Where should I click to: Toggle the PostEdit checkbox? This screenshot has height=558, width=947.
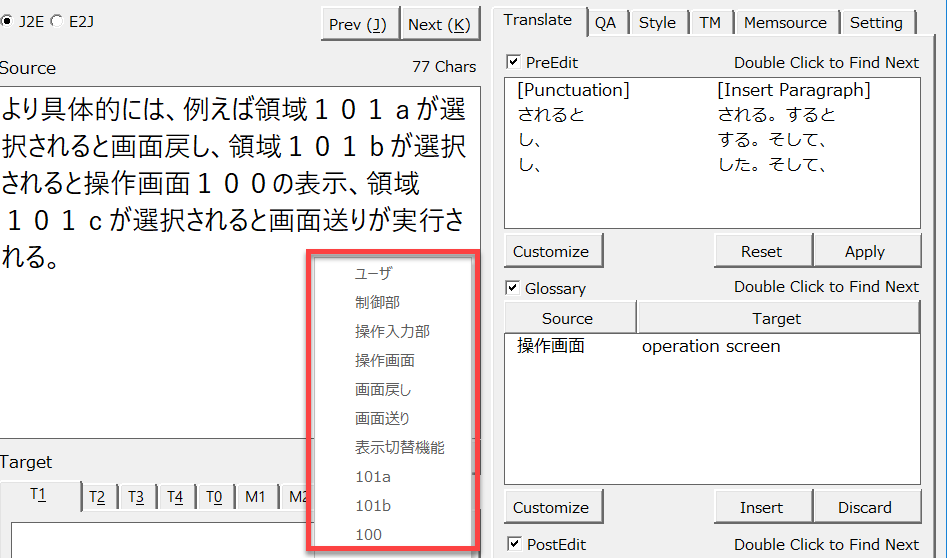[x=514, y=544]
